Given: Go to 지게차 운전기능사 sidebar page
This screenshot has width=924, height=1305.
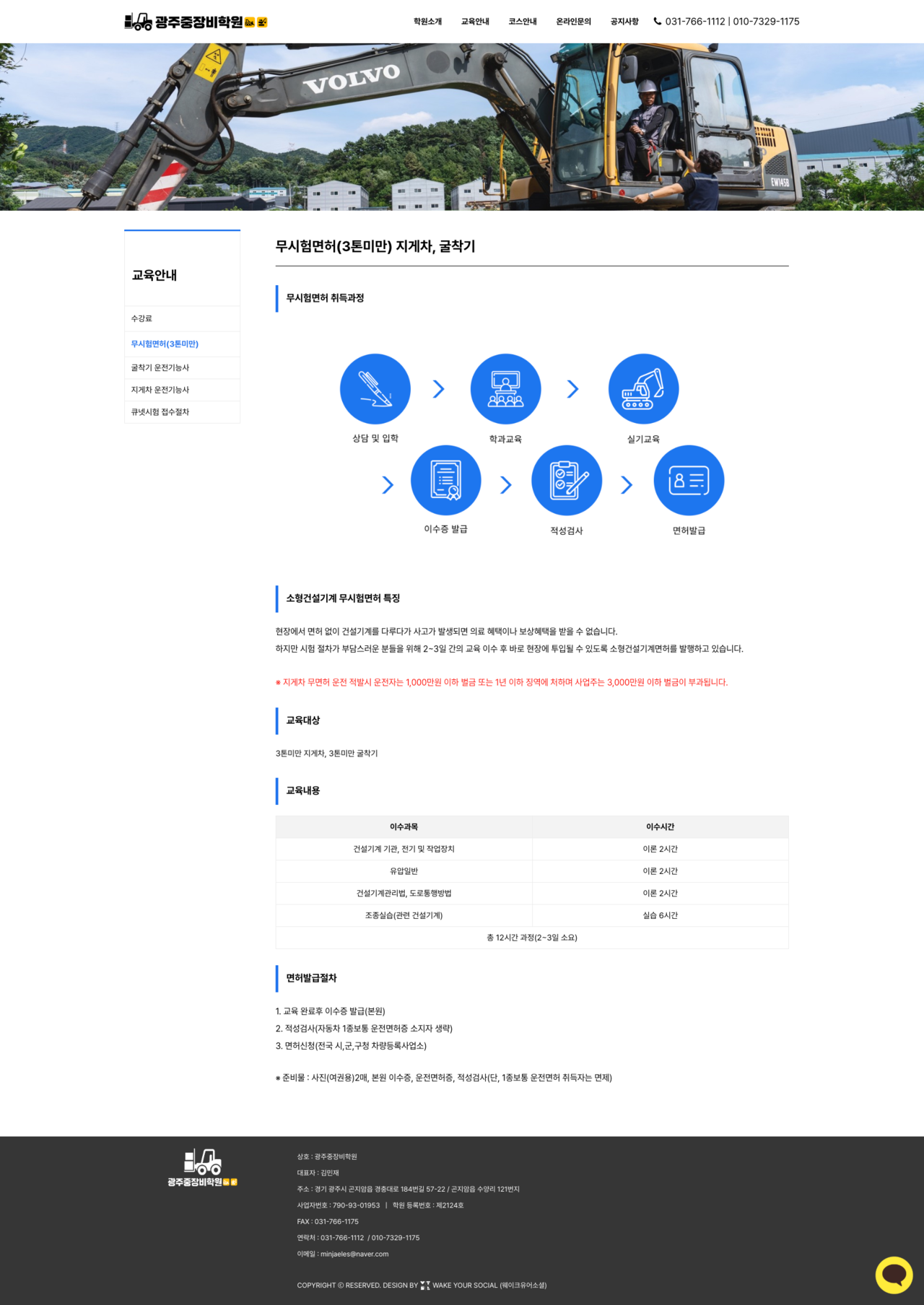Looking at the screenshot, I should click(182, 390).
